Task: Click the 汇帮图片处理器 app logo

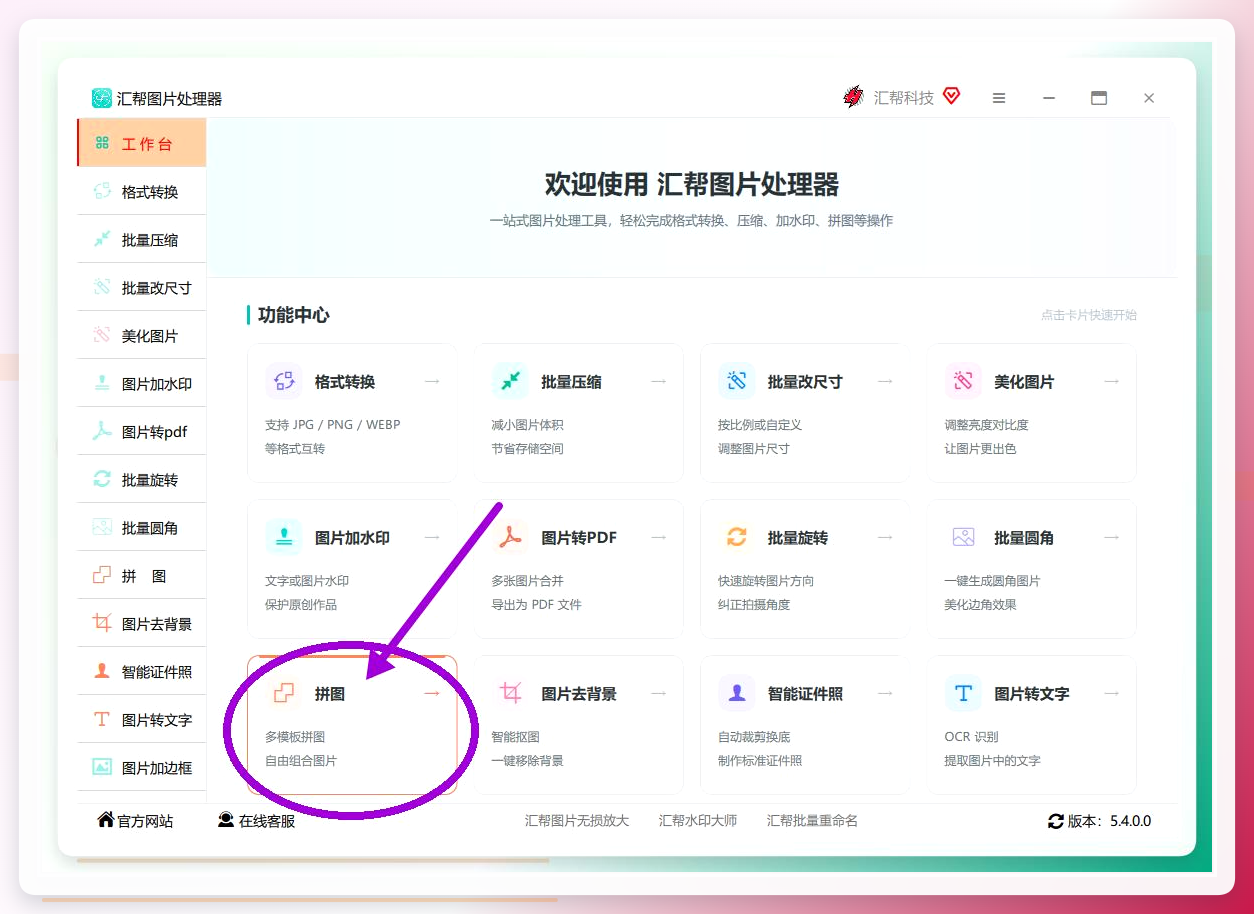Action: (101, 98)
